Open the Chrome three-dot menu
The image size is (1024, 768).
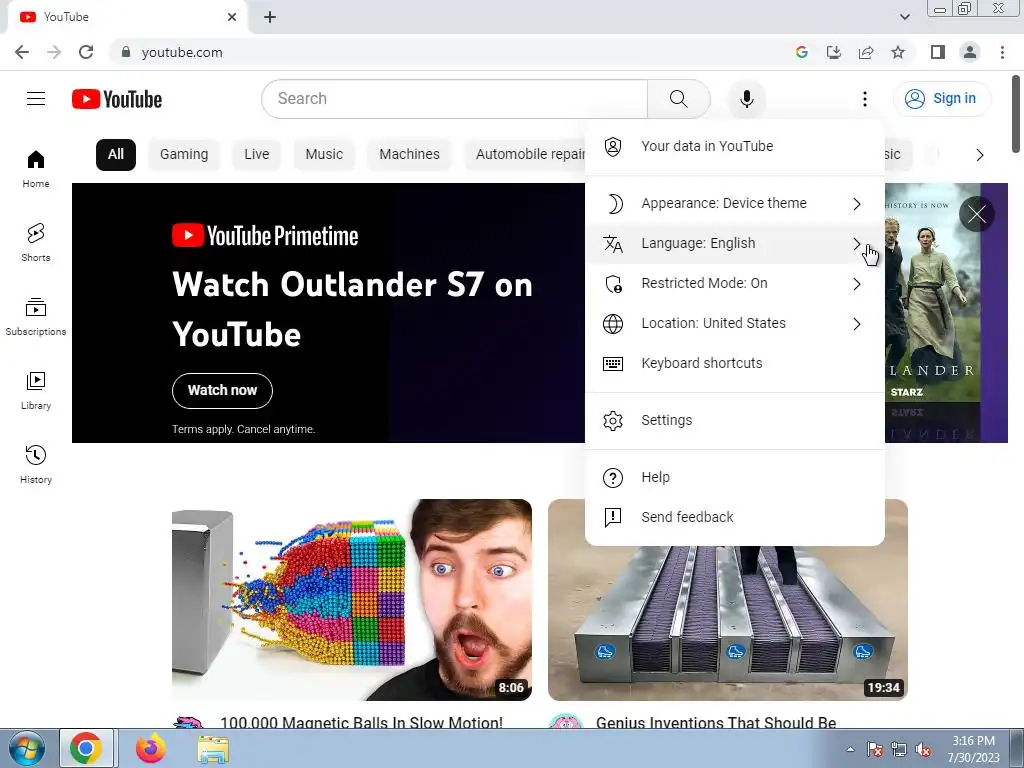(1002, 52)
